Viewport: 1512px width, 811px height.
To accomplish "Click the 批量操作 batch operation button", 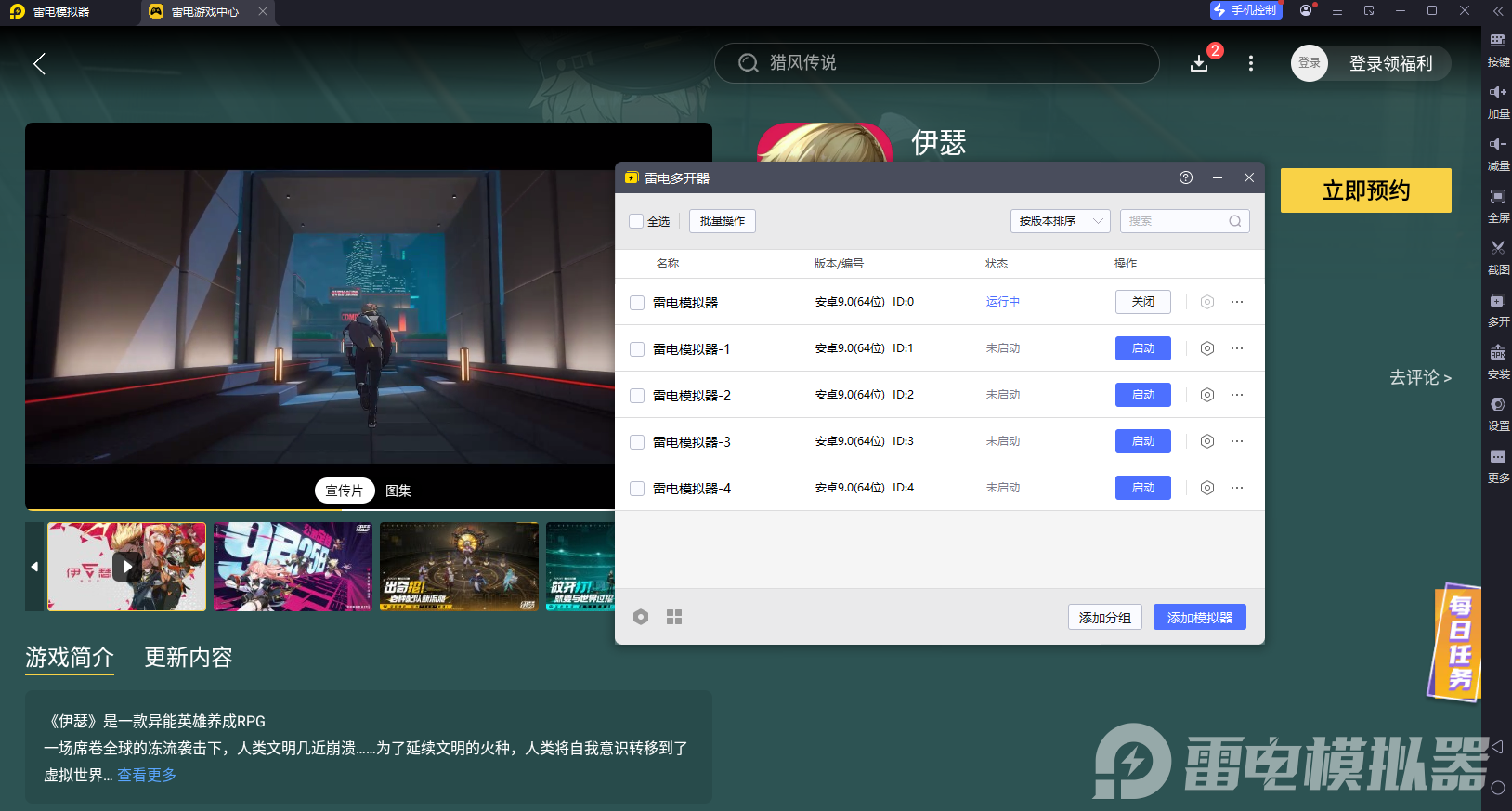I will tap(723, 221).
